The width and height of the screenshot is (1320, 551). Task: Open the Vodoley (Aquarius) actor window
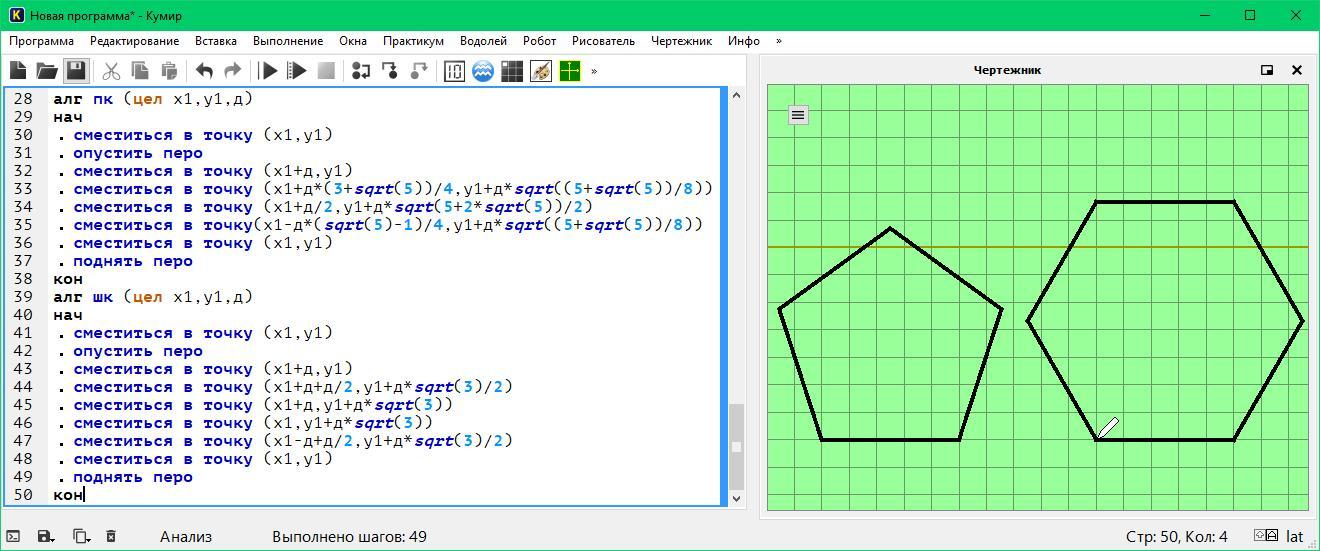483,71
